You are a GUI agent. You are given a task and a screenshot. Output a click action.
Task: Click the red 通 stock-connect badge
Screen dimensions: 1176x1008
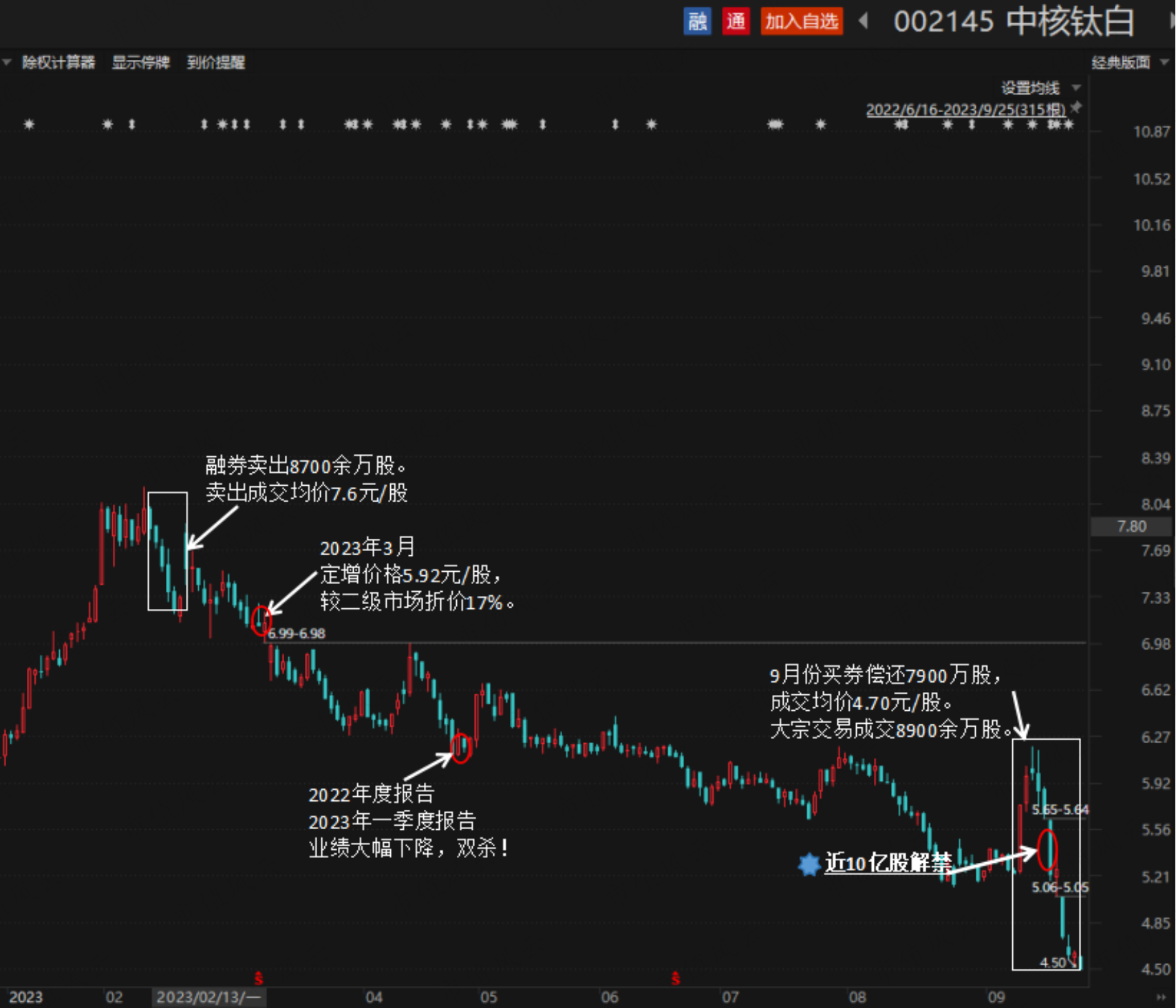pyautogui.click(x=736, y=21)
